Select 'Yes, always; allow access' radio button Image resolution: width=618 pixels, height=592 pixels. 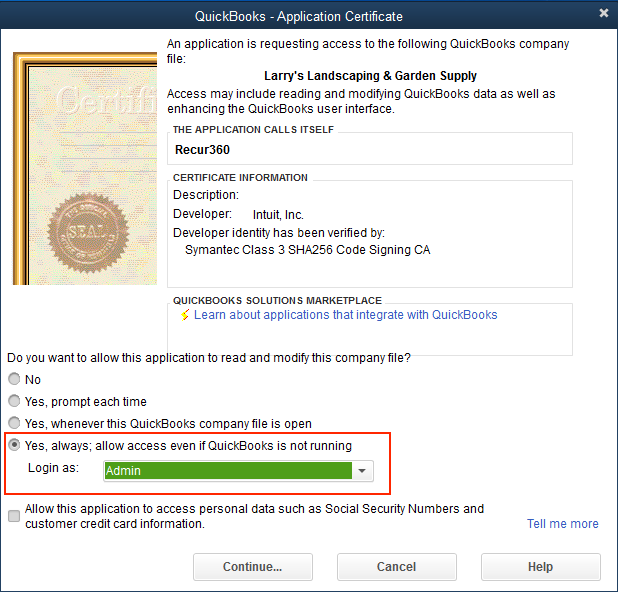(14, 445)
